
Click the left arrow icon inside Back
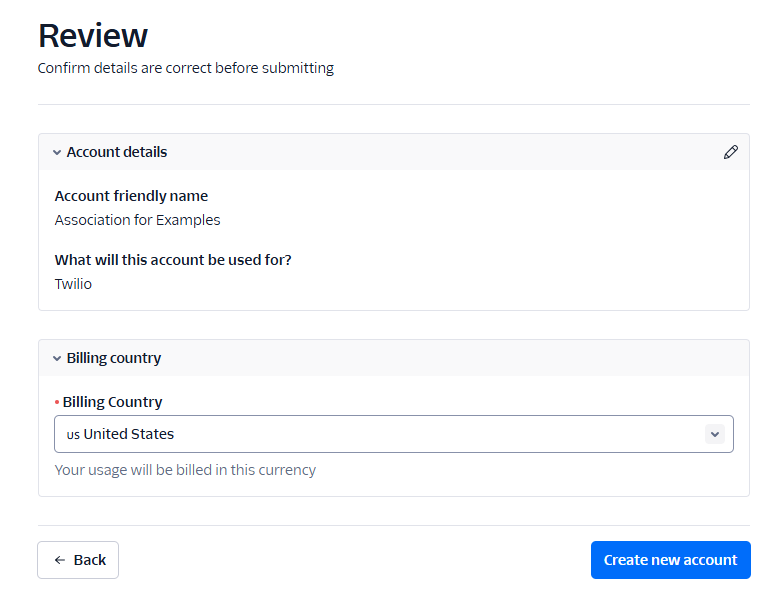coord(60,560)
